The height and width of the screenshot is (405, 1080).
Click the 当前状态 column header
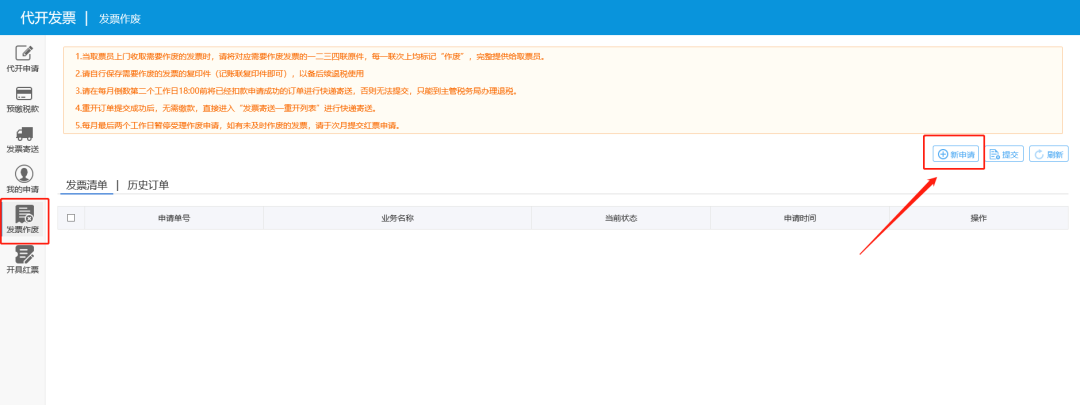tap(620, 218)
